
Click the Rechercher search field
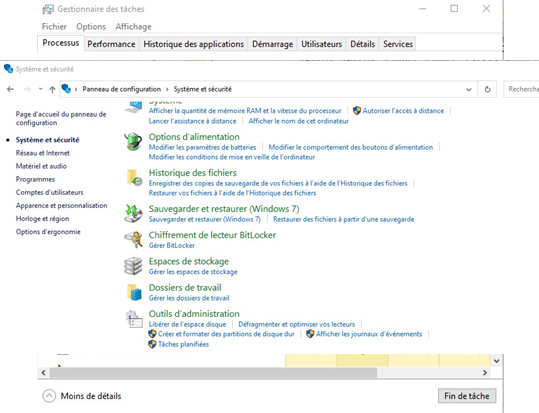tap(521, 89)
